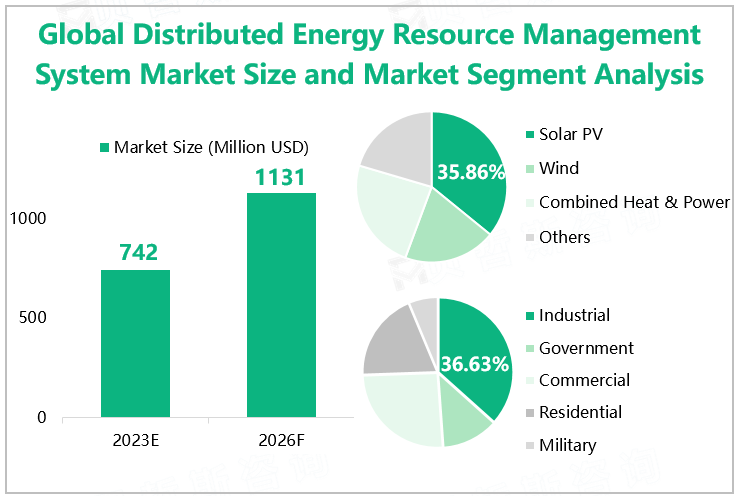This screenshot has height=496, width=739.
Task: Click the 1131 data label
Action: tap(281, 176)
